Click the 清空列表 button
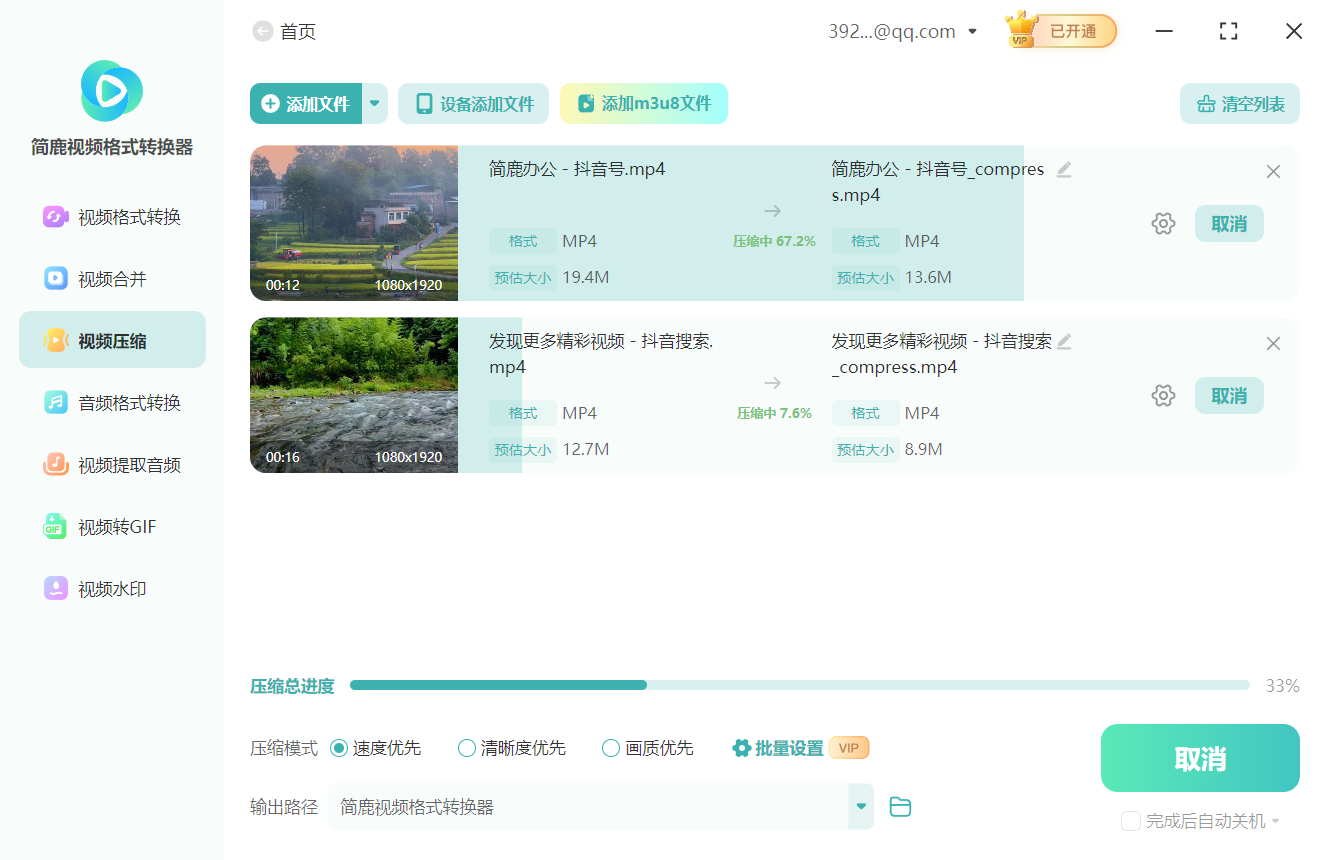Image resolution: width=1326 pixels, height=860 pixels. click(1239, 103)
